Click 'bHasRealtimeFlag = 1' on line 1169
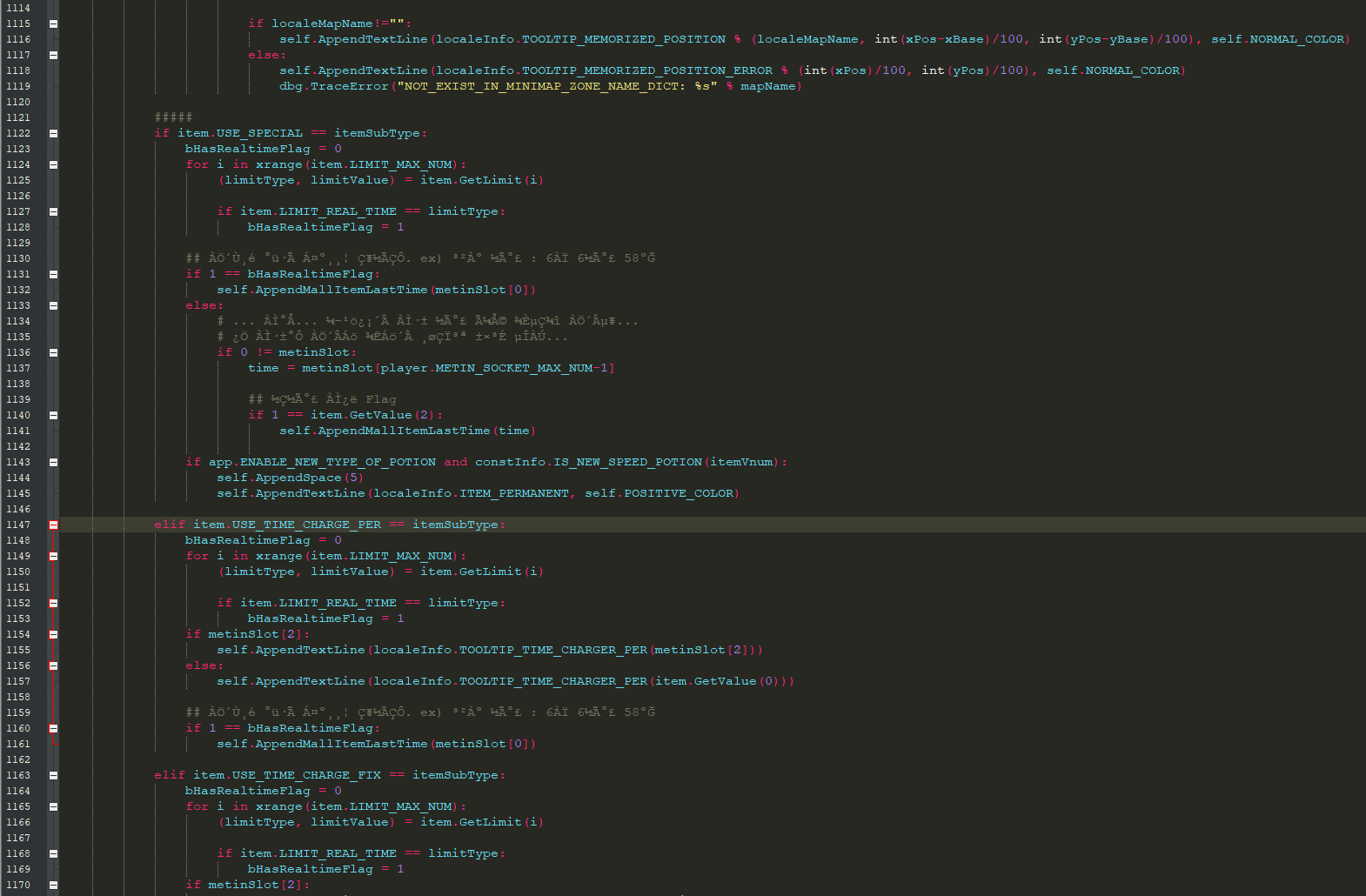The height and width of the screenshot is (896, 1366). (x=326, y=869)
